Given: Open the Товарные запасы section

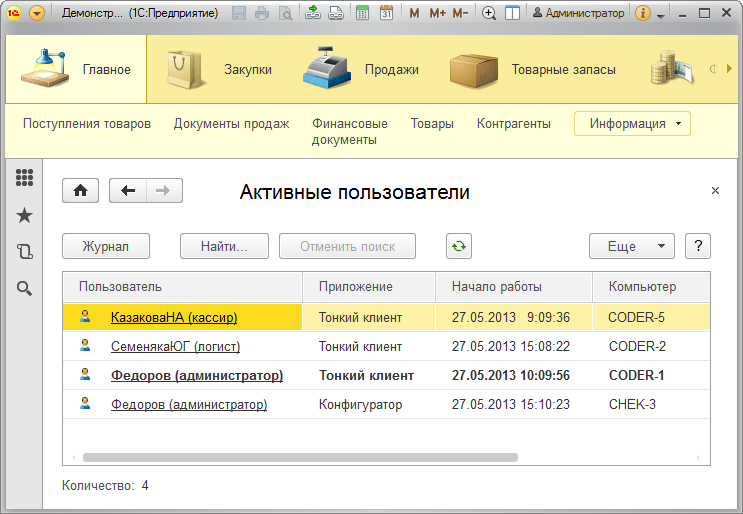Looking at the screenshot, I should coord(533,69).
